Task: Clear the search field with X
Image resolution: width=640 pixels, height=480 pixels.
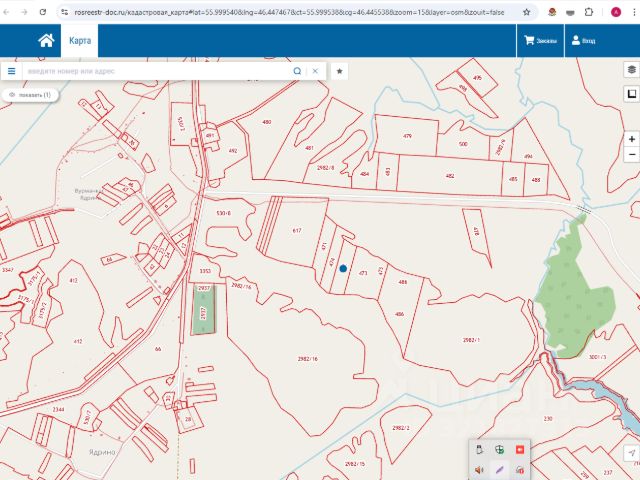Action: pyautogui.click(x=315, y=72)
